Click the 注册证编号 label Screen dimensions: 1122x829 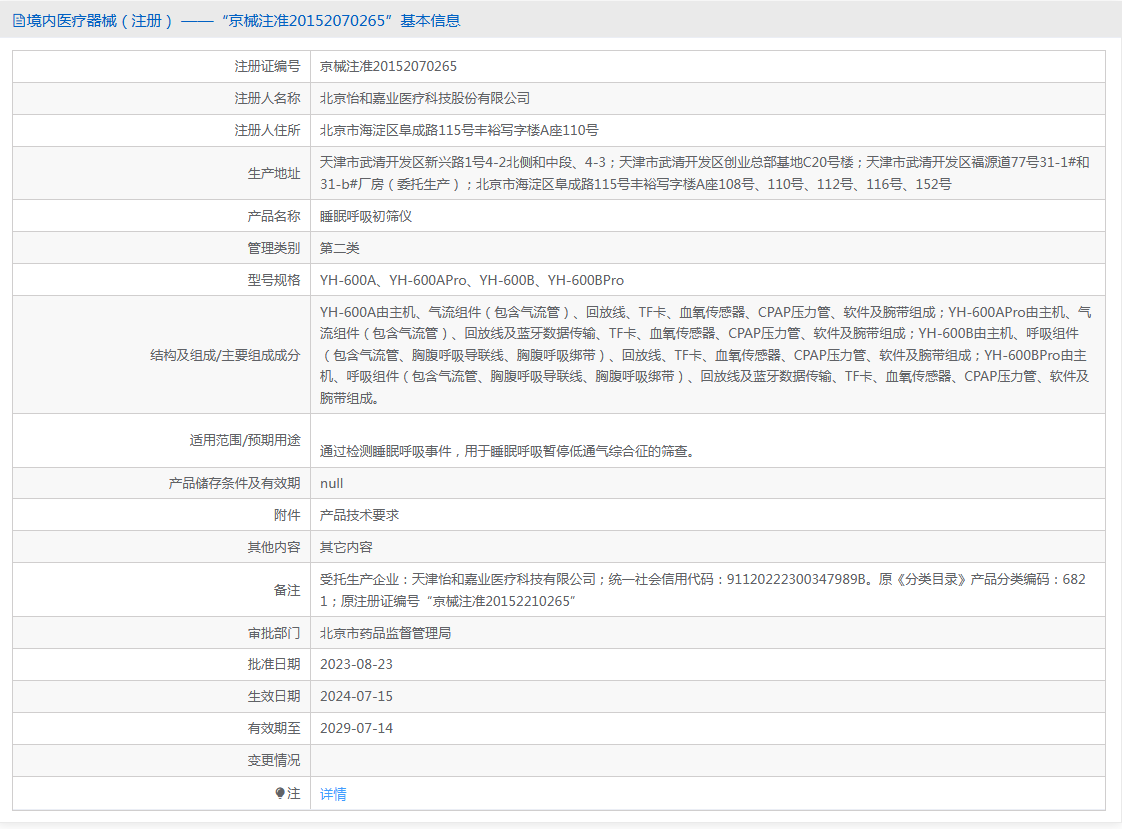267,67
